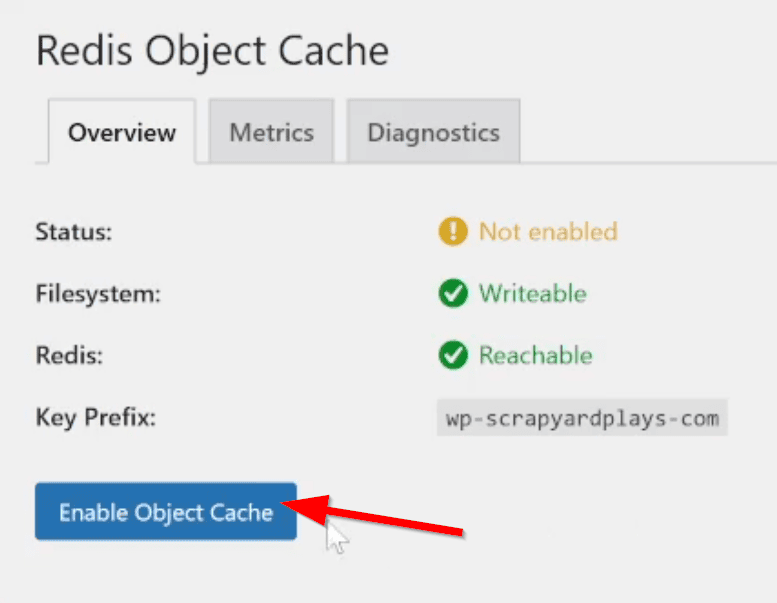Click the "Status:" row label

click(x=74, y=232)
